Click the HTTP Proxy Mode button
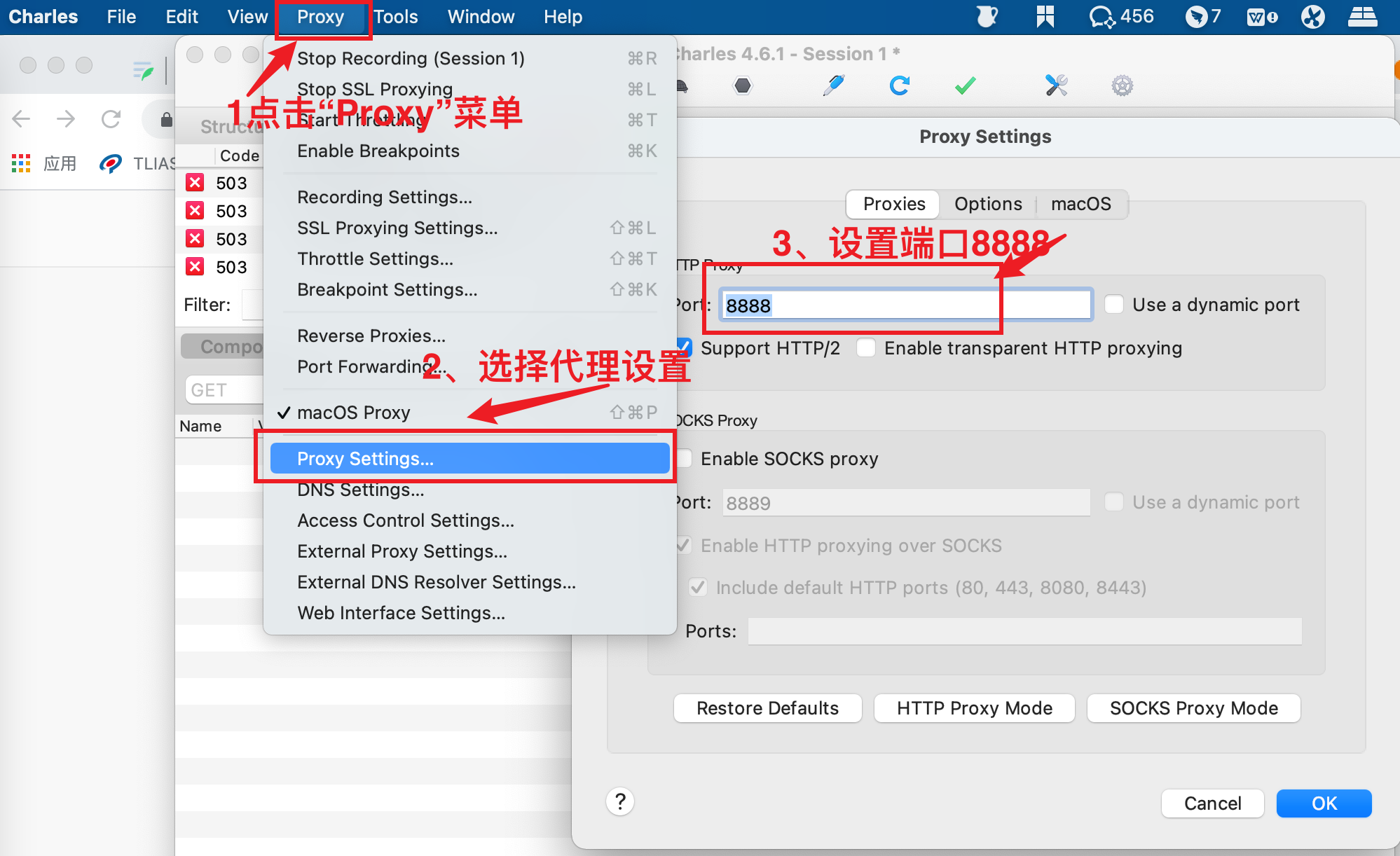The image size is (1400, 856). point(974,708)
